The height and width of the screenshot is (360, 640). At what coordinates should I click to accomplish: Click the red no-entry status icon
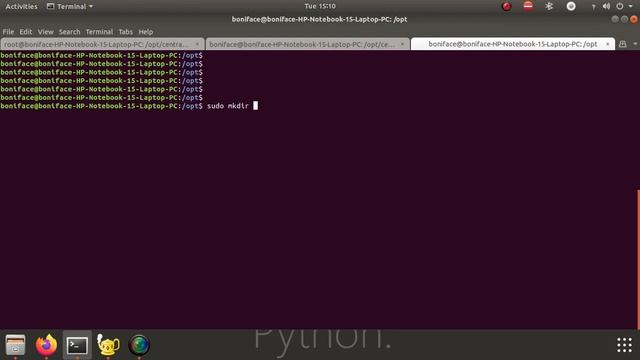[x=528, y=6]
